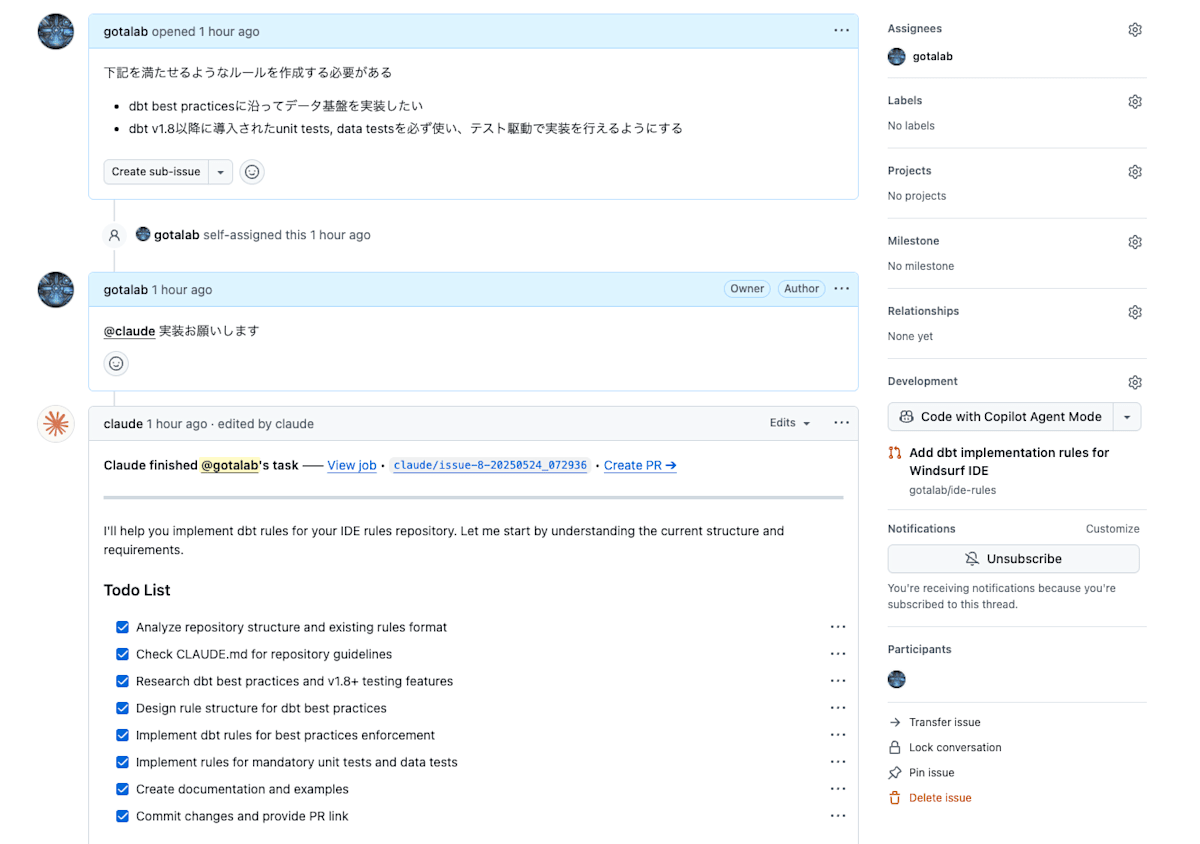Customize notification settings
Image resolution: width=1200 pixels, height=844 pixels.
point(1112,529)
